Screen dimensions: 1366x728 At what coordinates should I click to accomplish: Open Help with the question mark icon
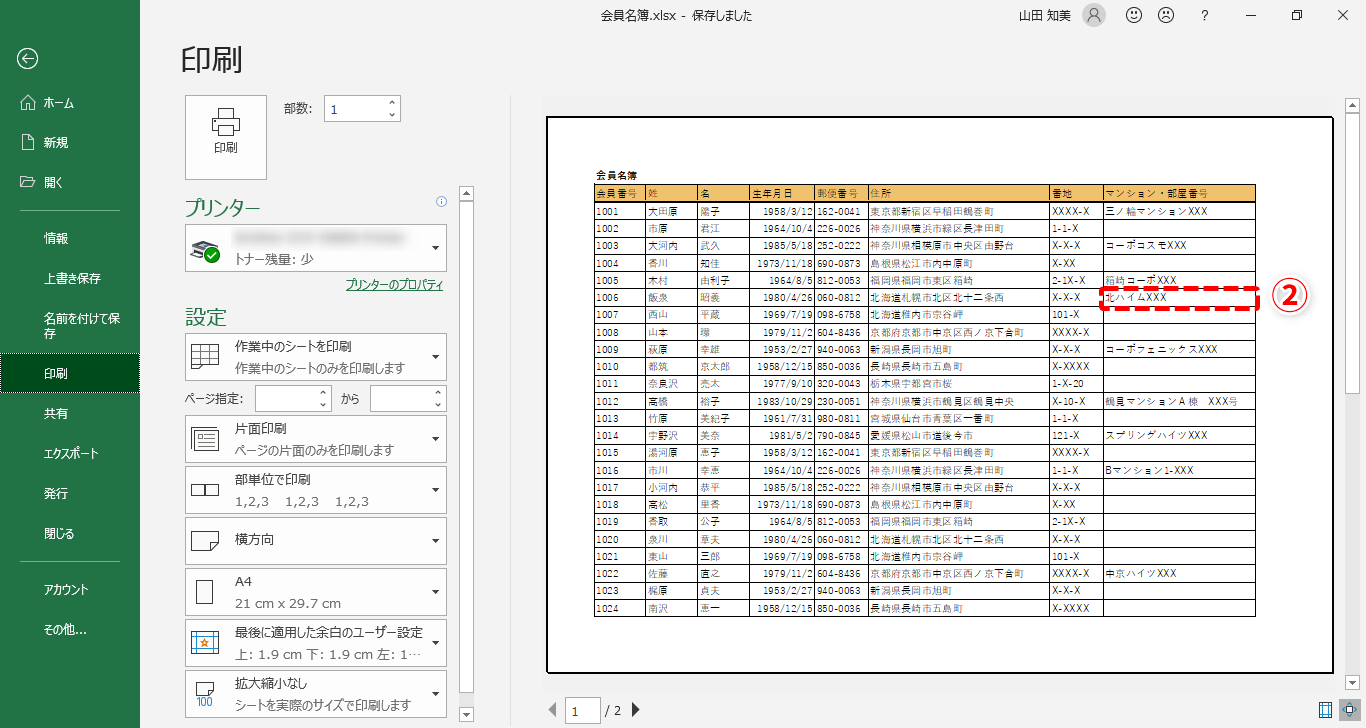tap(1205, 15)
